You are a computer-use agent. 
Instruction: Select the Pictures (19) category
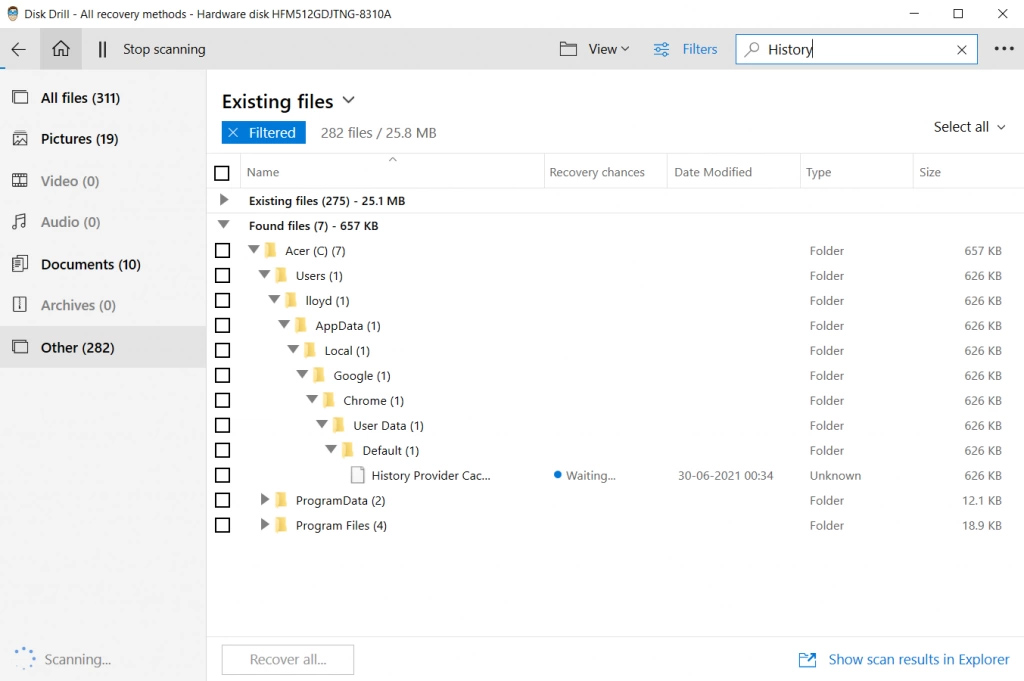103,139
